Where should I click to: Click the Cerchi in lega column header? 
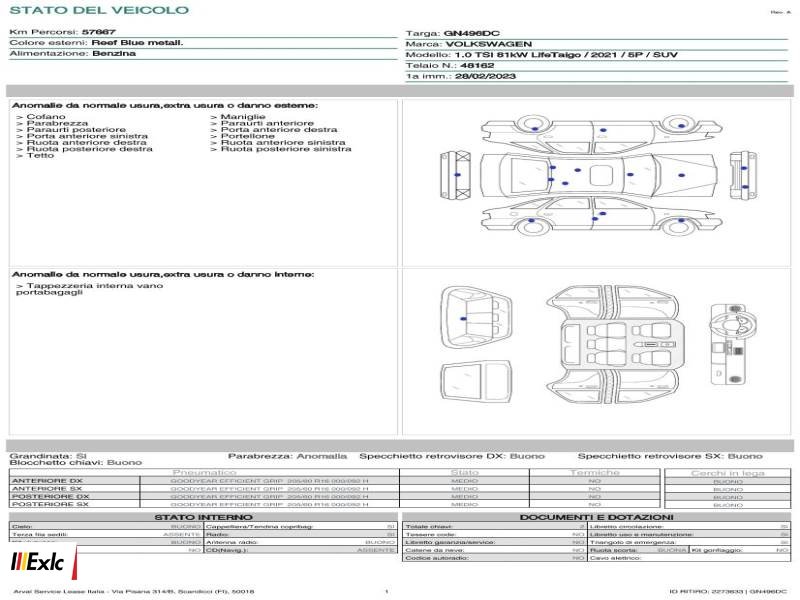(728, 473)
